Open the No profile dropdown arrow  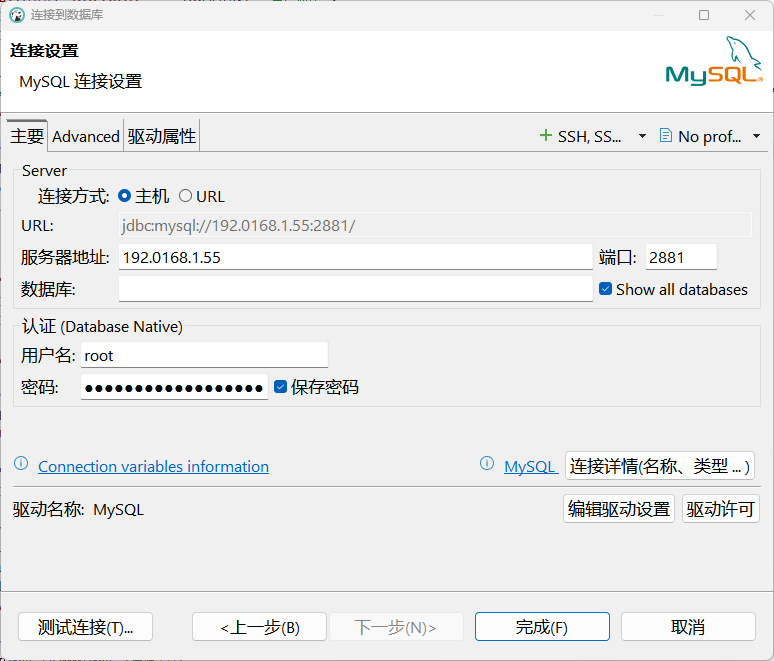click(x=756, y=136)
